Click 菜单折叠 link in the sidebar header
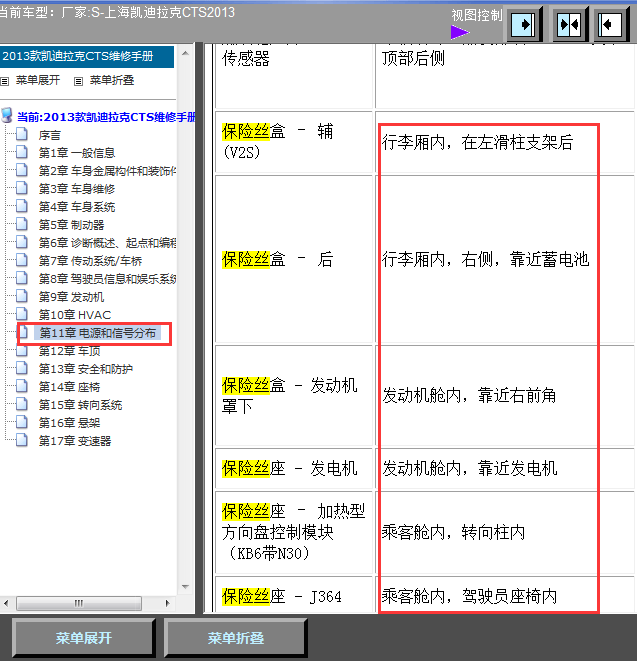 (x=112, y=80)
